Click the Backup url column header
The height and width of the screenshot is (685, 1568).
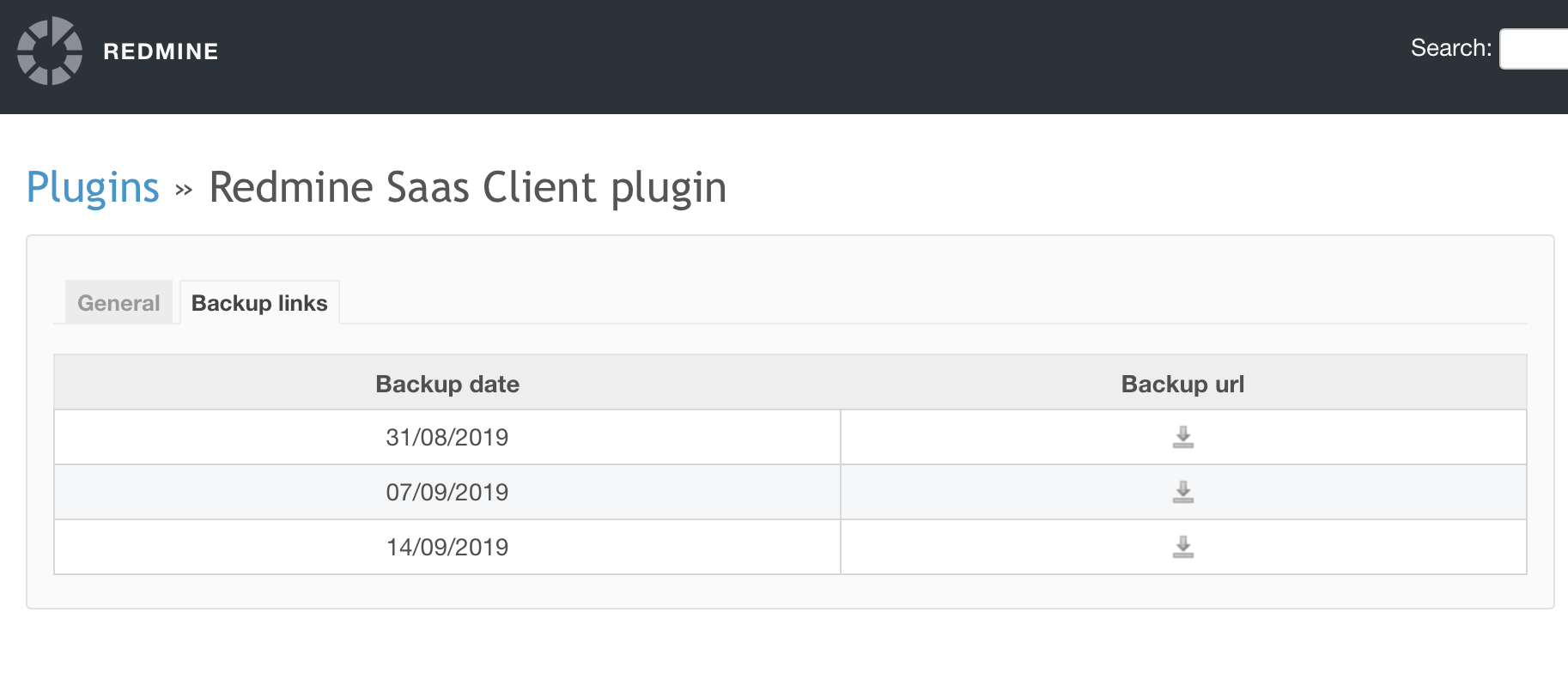(1182, 384)
